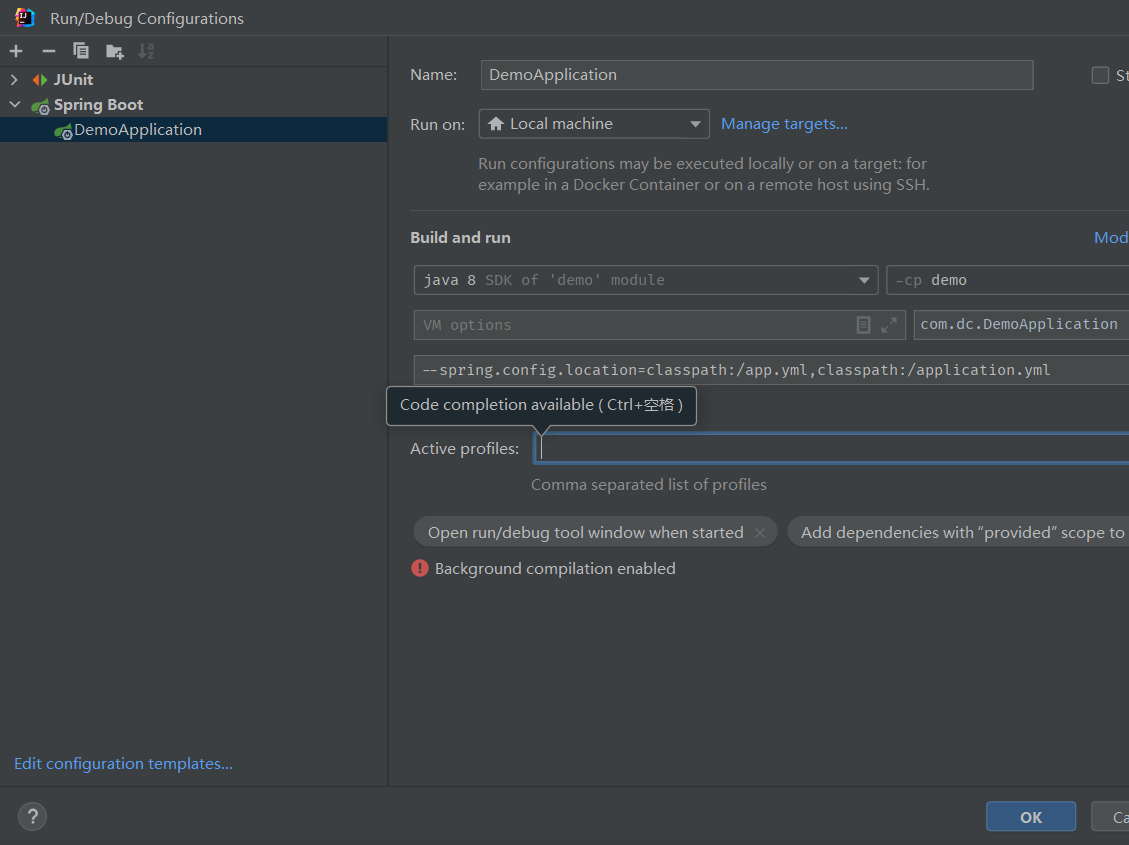Click the red error icon for background compilation
Screen dimensions: 1129x845
(x=420, y=569)
